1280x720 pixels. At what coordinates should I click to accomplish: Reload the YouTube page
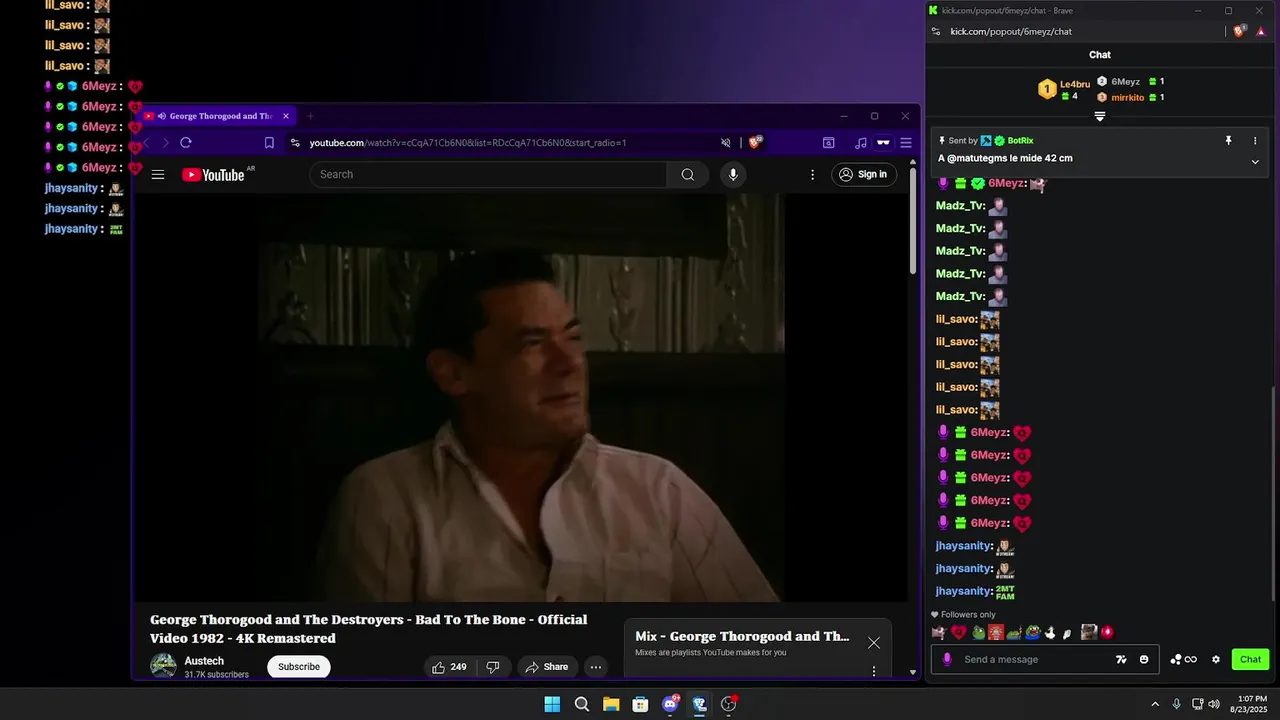pyautogui.click(x=186, y=143)
